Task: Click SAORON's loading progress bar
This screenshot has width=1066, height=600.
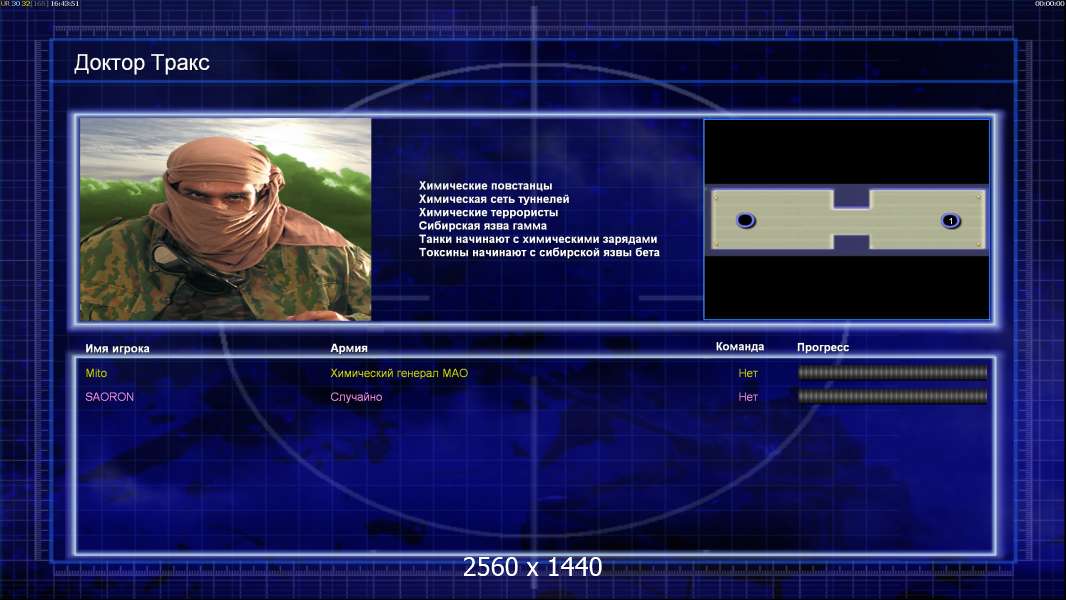Action: (x=893, y=396)
